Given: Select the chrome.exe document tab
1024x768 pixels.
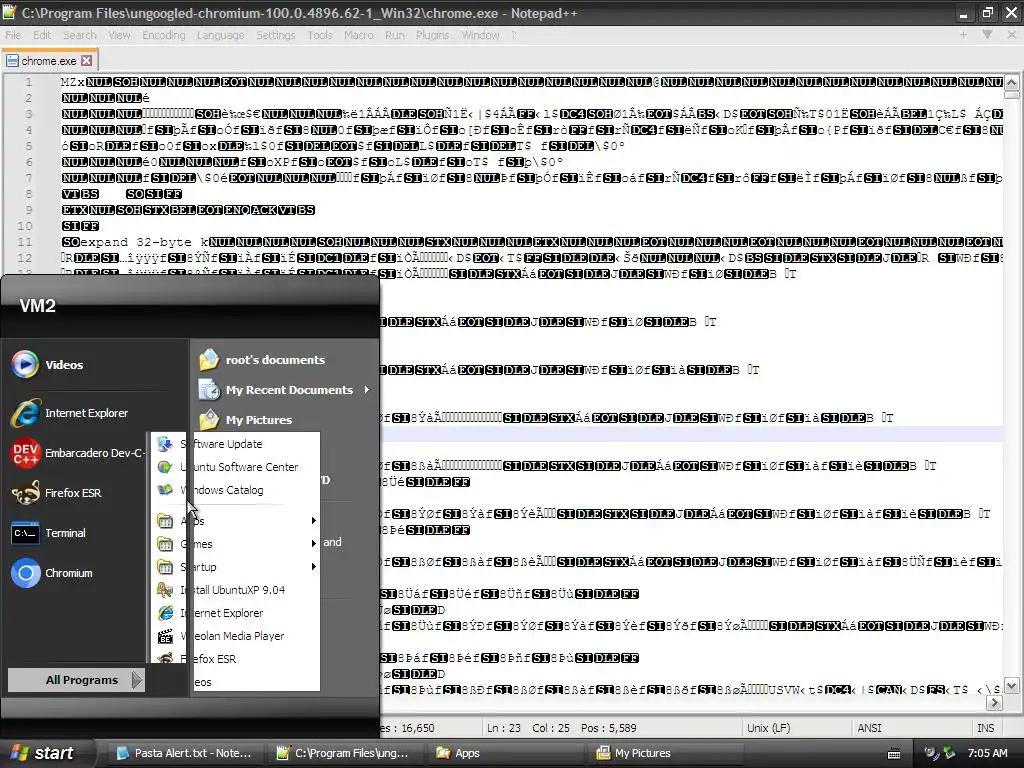Looking at the screenshot, I should click(x=49, y=61).
